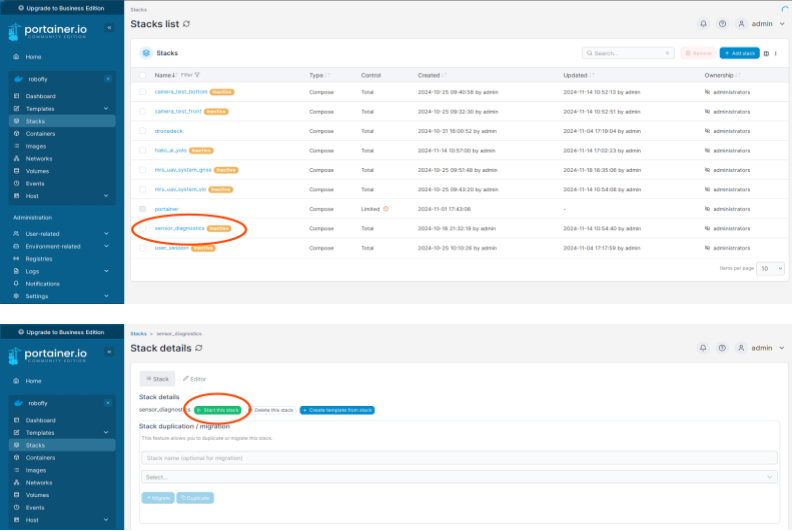This screenshot has height=531, width=792.
Task: Open the items per page dropdown
Action: [x=770, y=268]
